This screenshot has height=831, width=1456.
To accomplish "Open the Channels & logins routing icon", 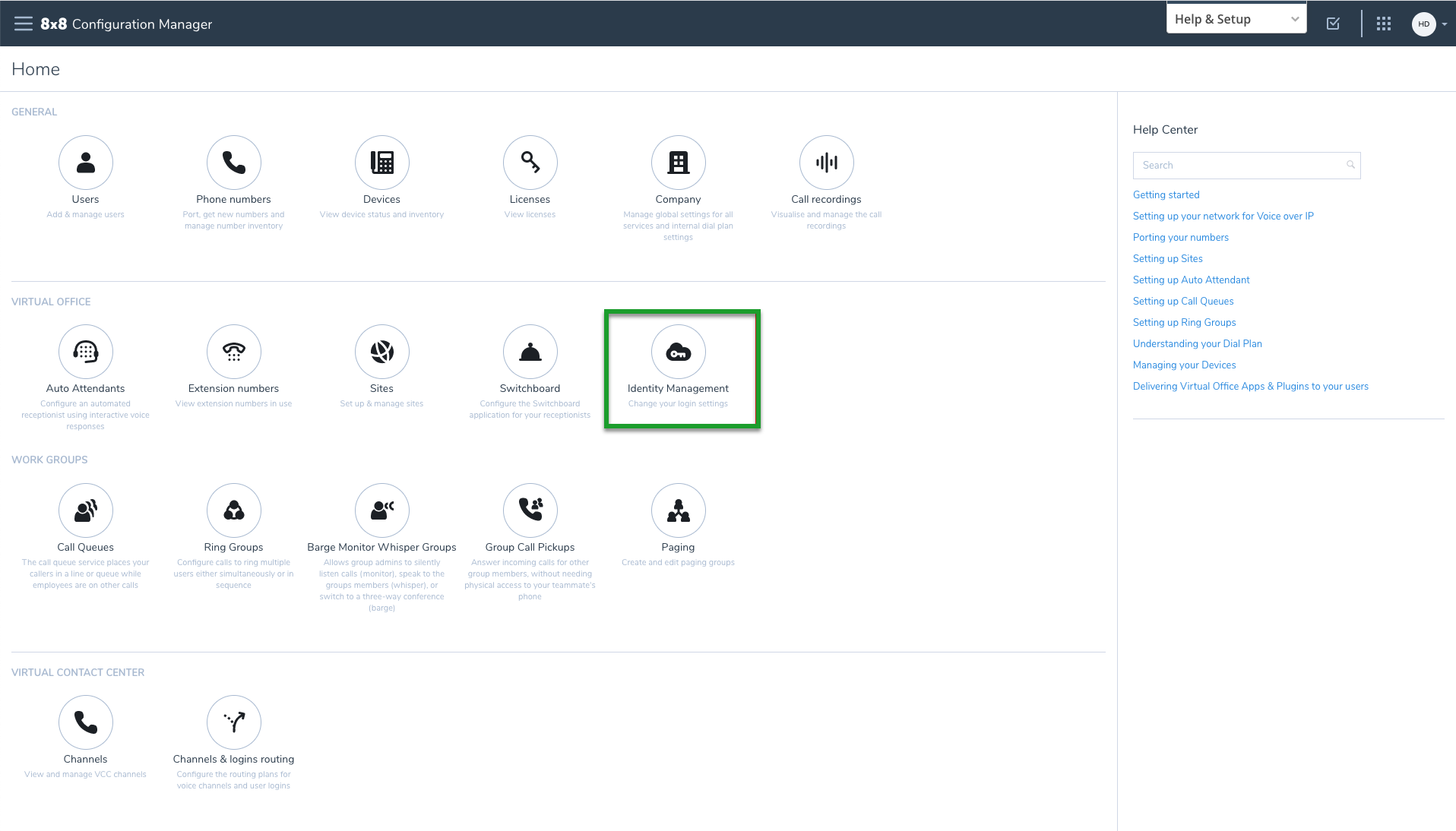I will tap(234, 722).
